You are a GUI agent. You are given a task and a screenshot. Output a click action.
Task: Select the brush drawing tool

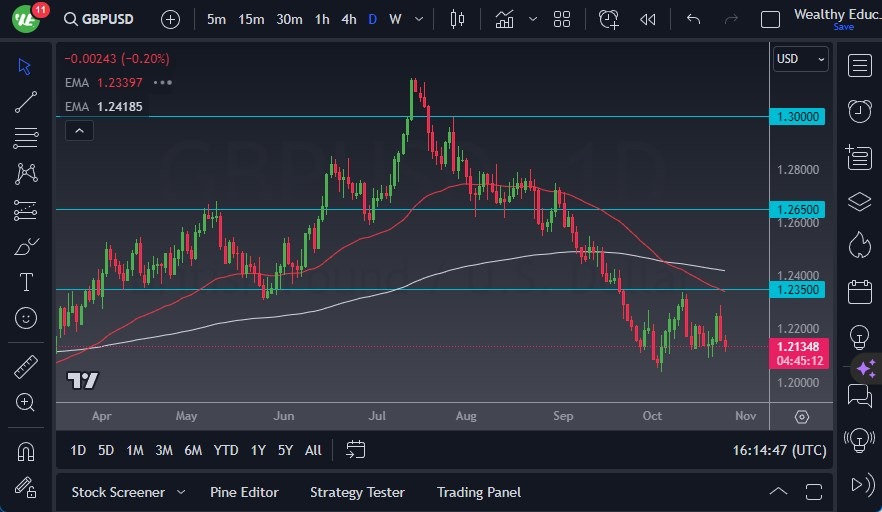[26, 246]
